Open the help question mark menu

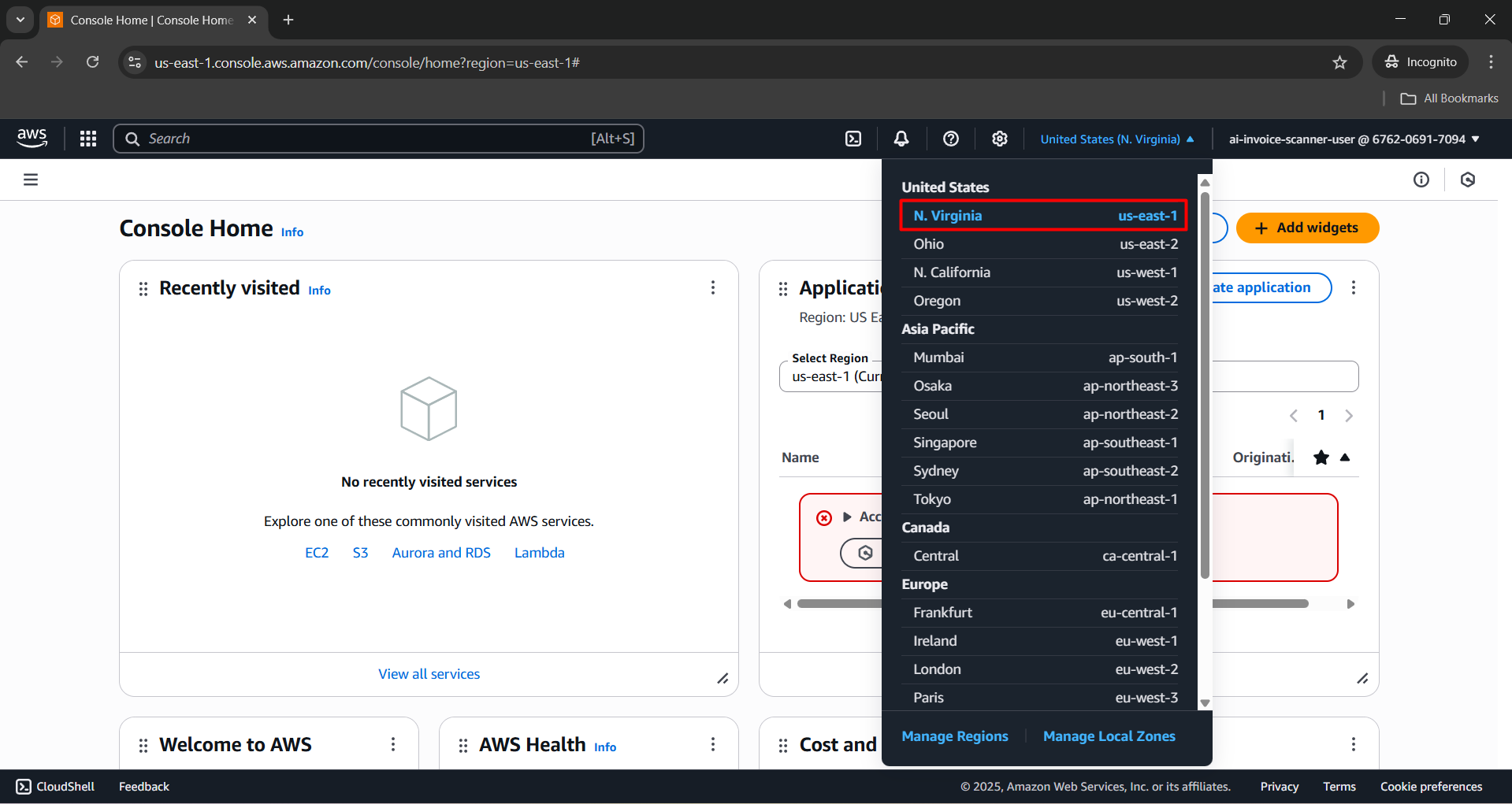coord(951,139)
